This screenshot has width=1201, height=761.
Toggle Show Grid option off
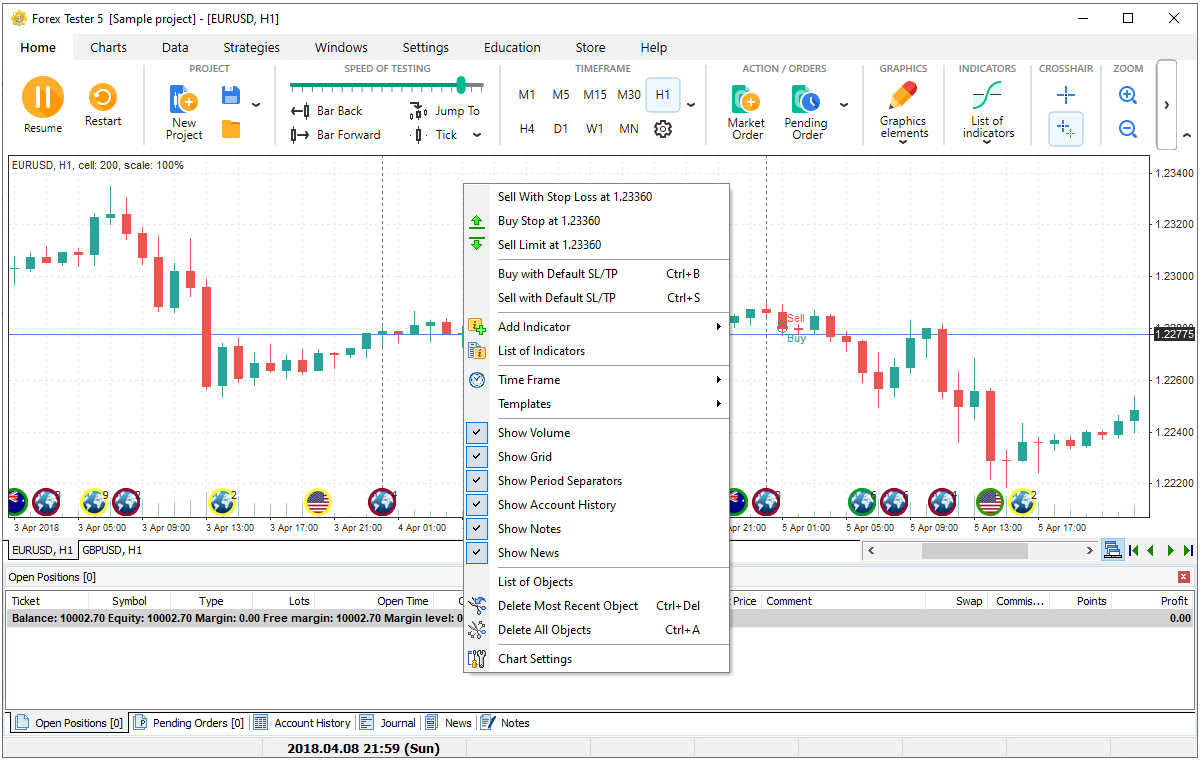click(525, 457)
